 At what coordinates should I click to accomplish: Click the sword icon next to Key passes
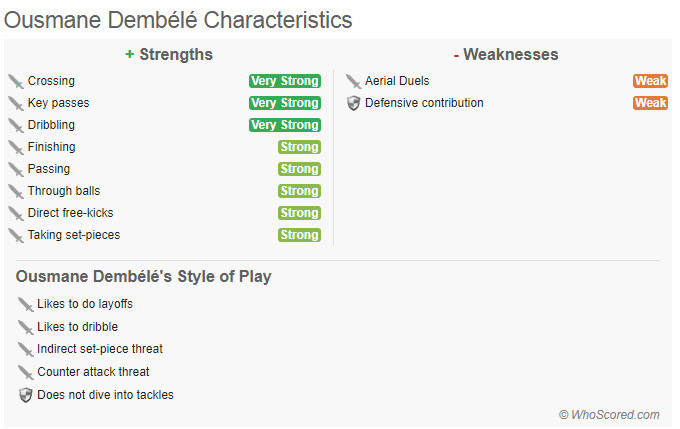[16, 103]
